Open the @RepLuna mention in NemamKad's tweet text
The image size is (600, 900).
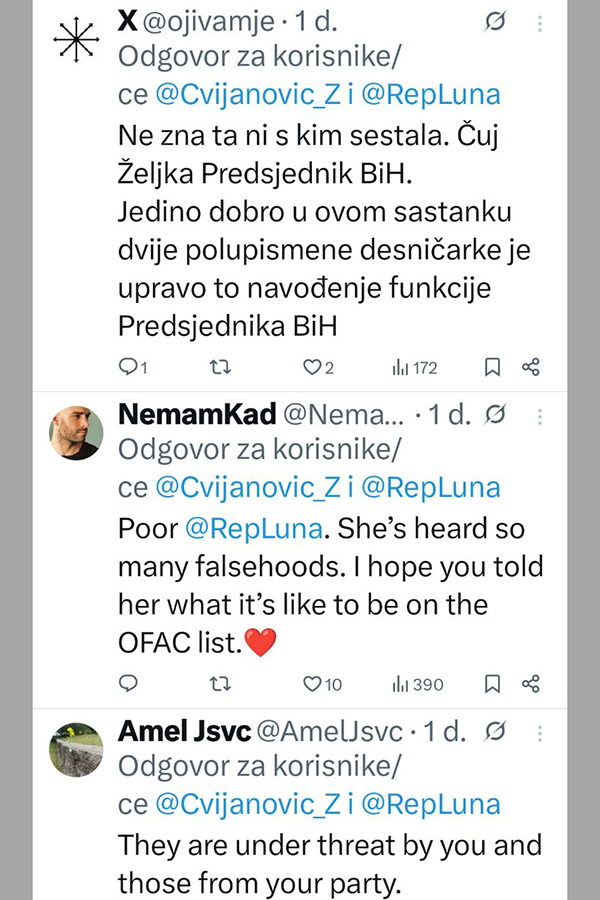253,528
